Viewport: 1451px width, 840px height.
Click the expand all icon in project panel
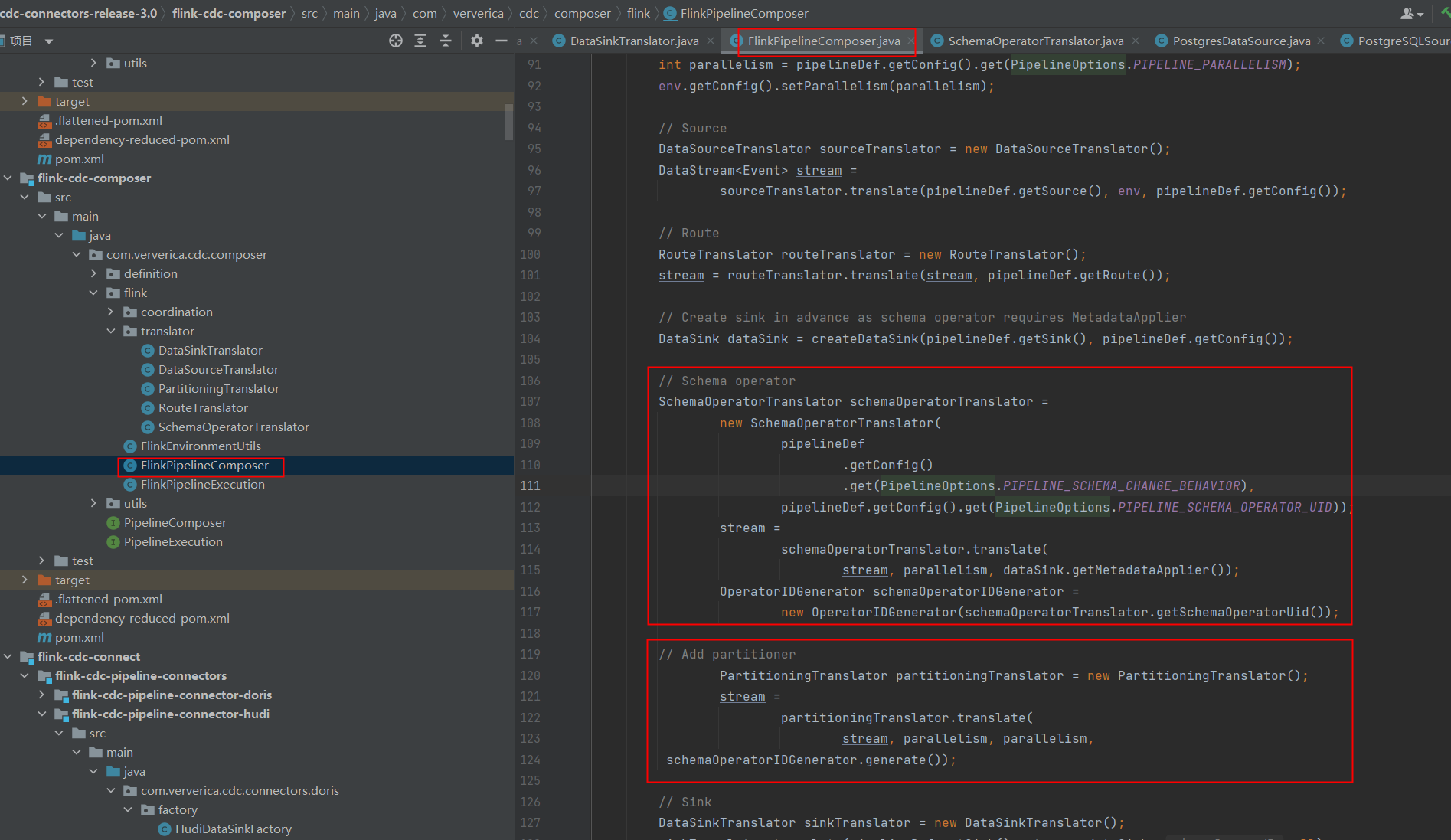click(420, 41)
